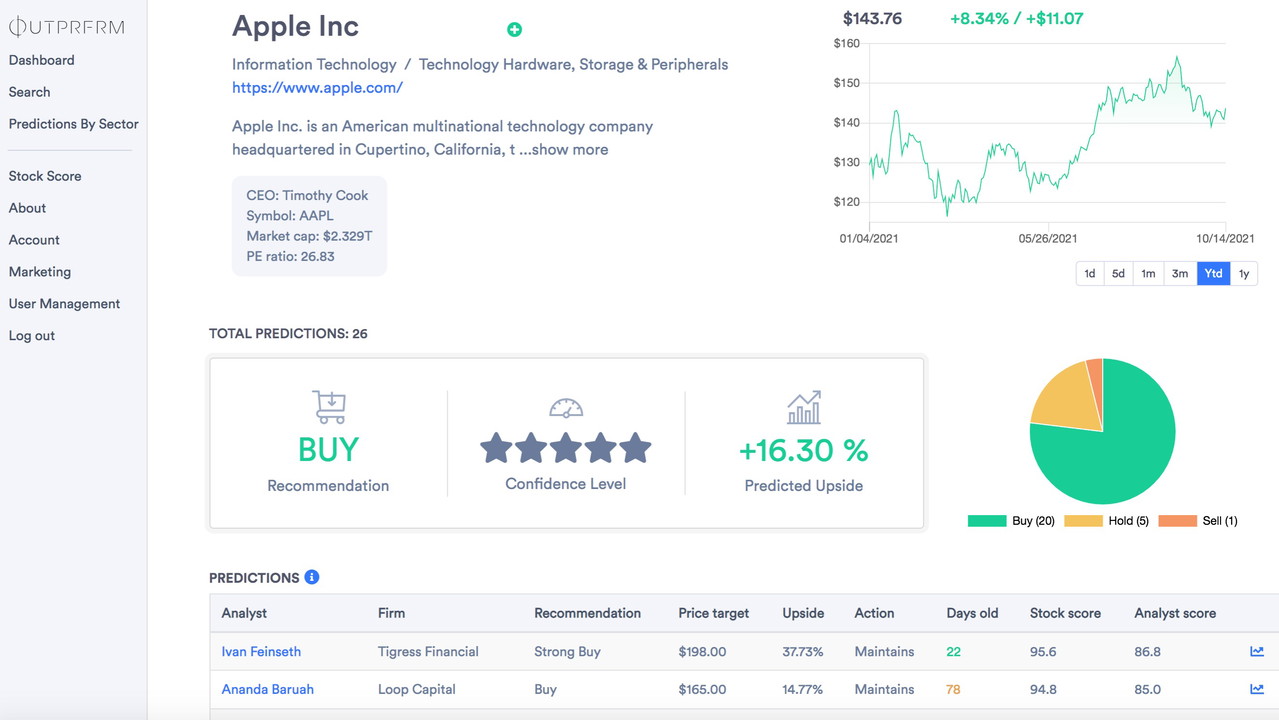
Task: Click the bar chart Predicted Upside icon
Action: click(804, 407)
